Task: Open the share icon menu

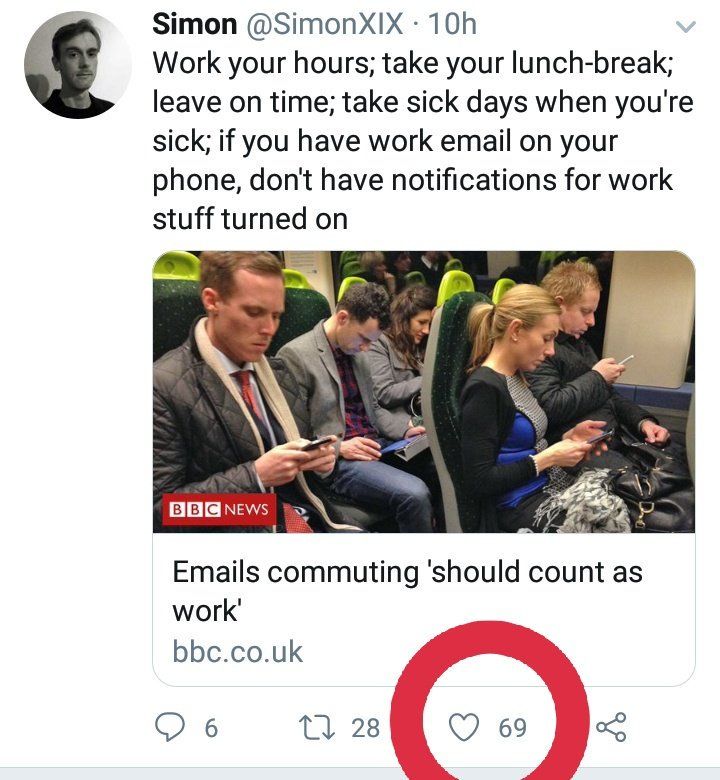Action: point(609,727)
